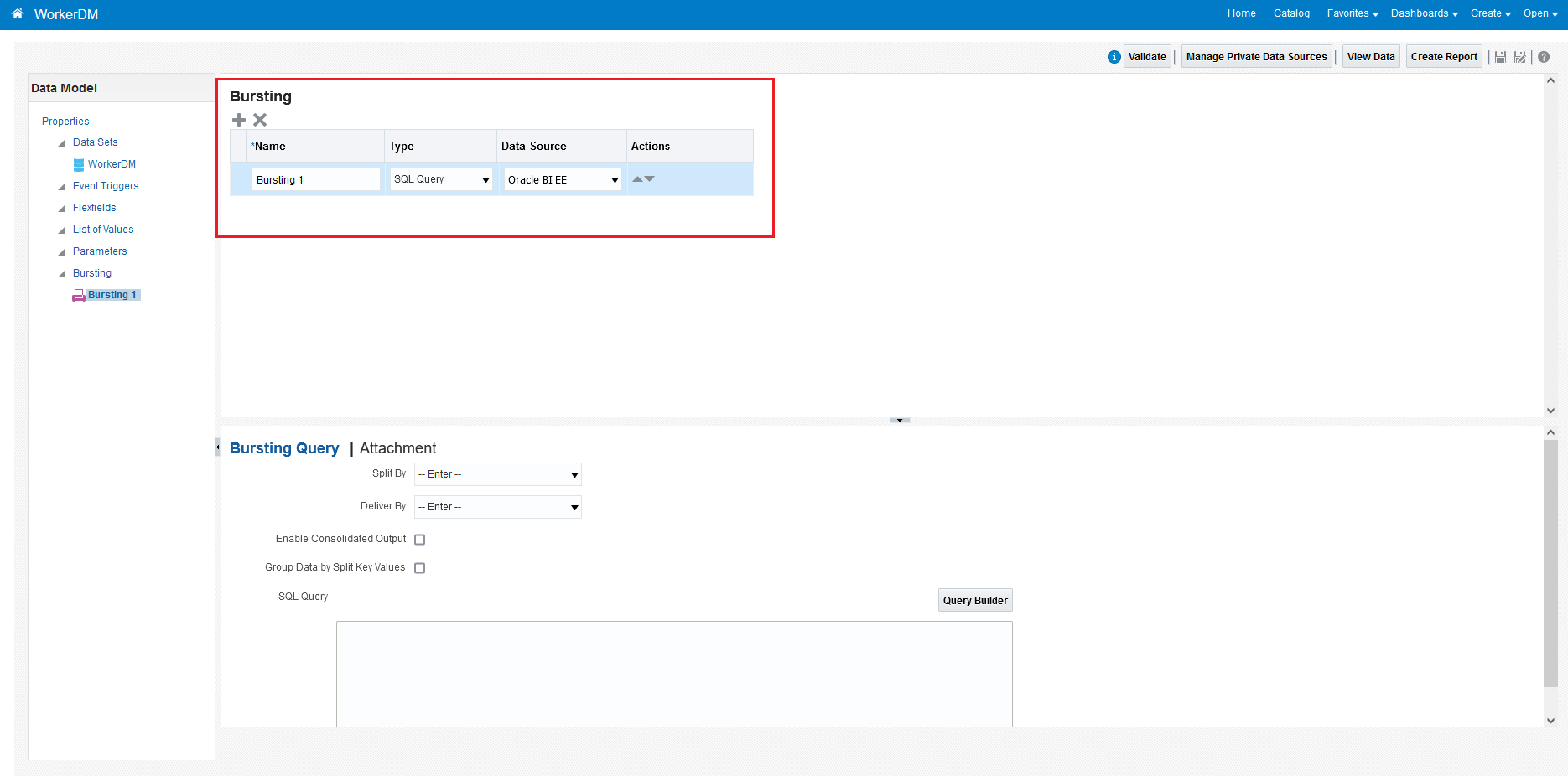Save the data model using save icon
This screenshot has height=781, width=1568.
point(1500,56)
